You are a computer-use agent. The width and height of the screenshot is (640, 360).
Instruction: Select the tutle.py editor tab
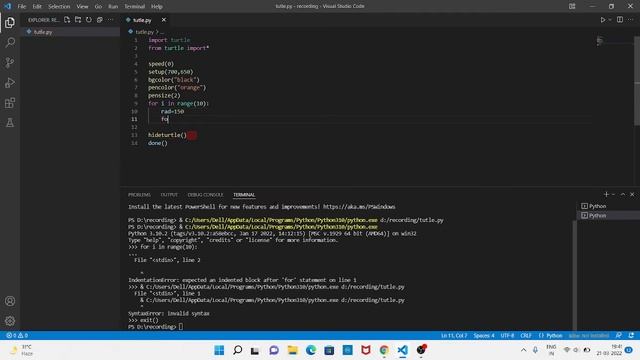(142, 20)
